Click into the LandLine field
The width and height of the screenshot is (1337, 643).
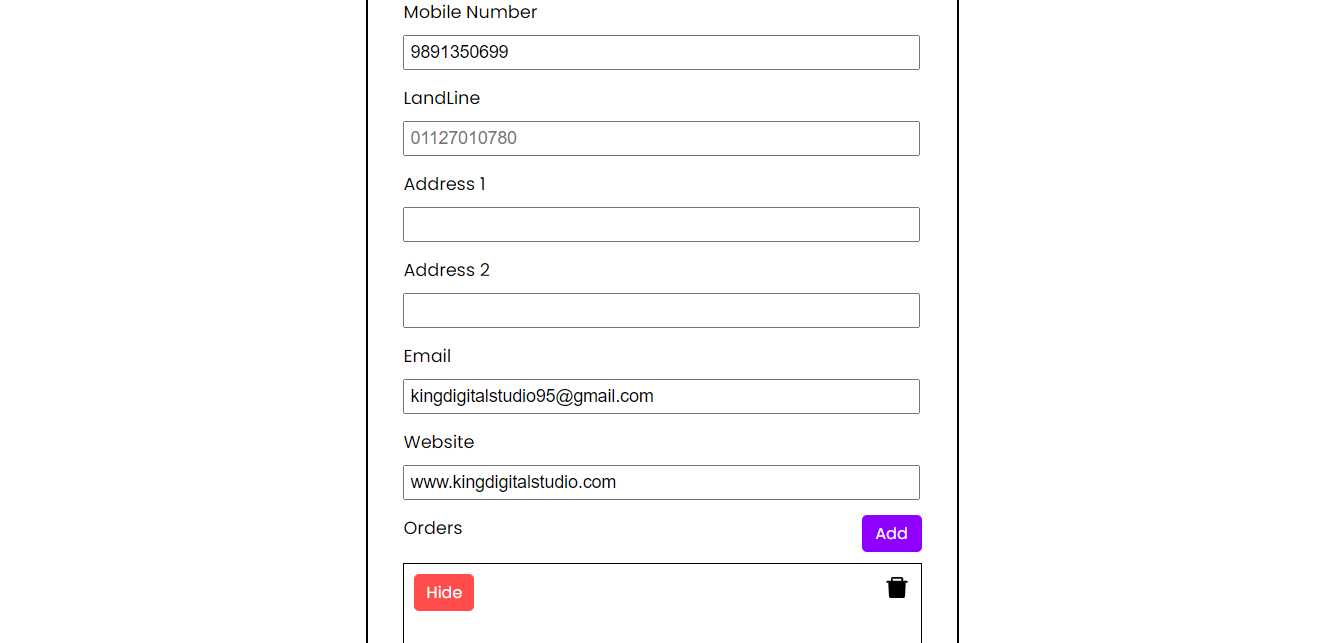coord(661,138)
